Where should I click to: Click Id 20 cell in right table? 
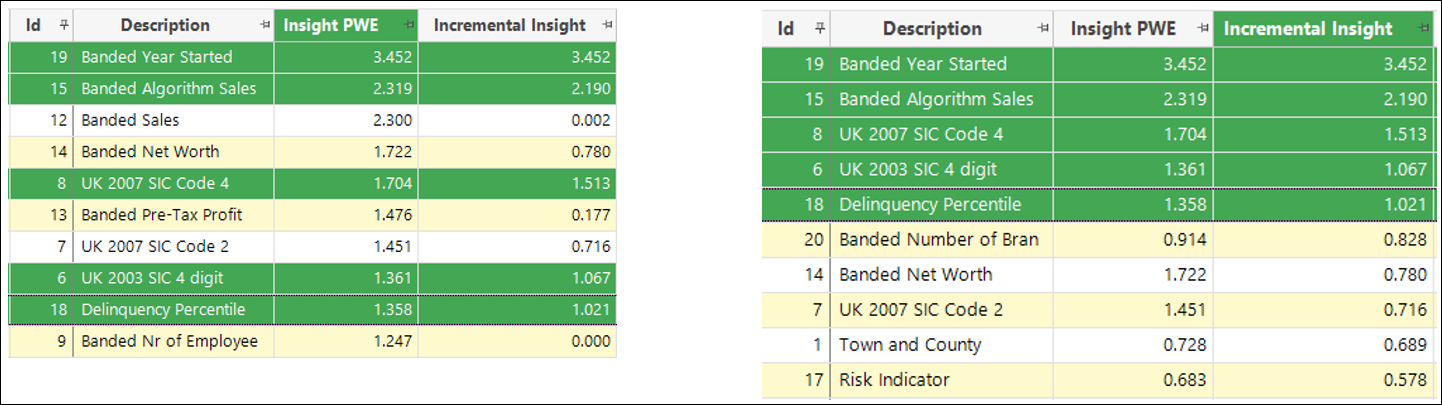(x=796, y=239)
